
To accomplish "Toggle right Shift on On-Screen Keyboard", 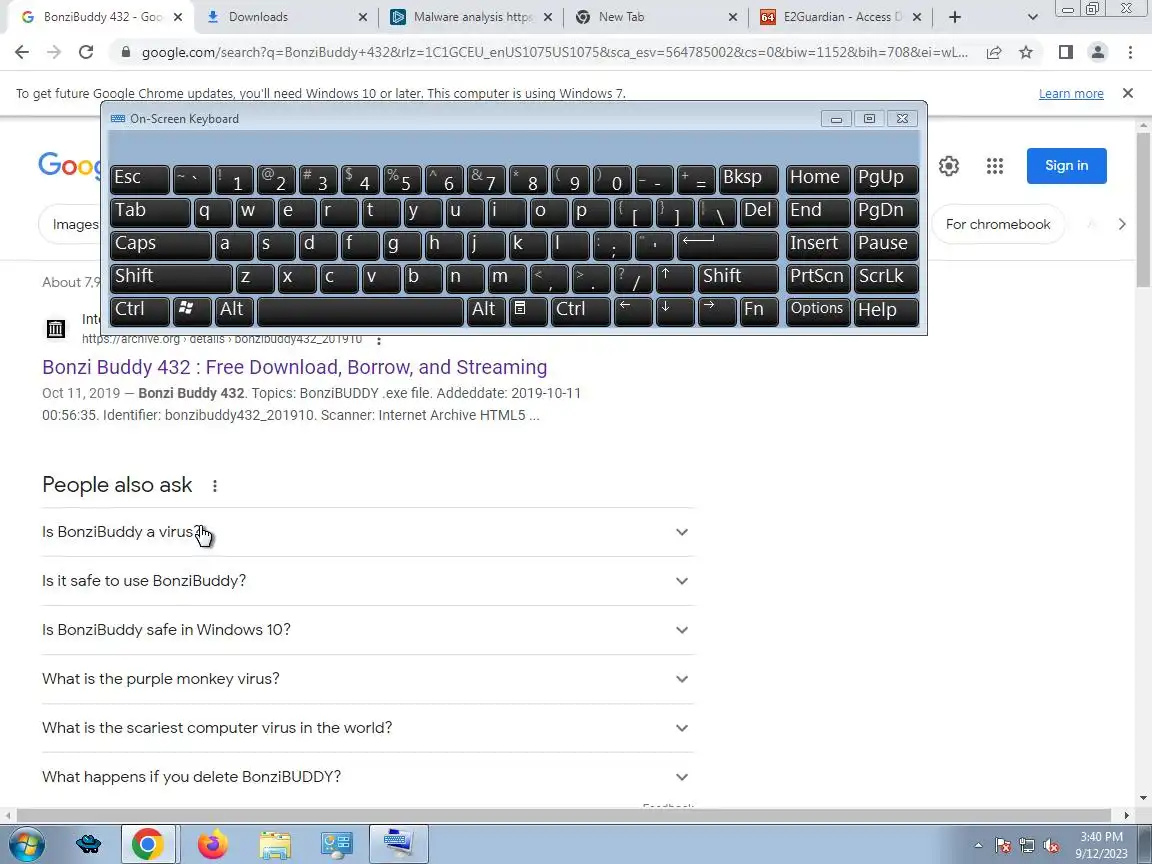I will pos(738,278).
